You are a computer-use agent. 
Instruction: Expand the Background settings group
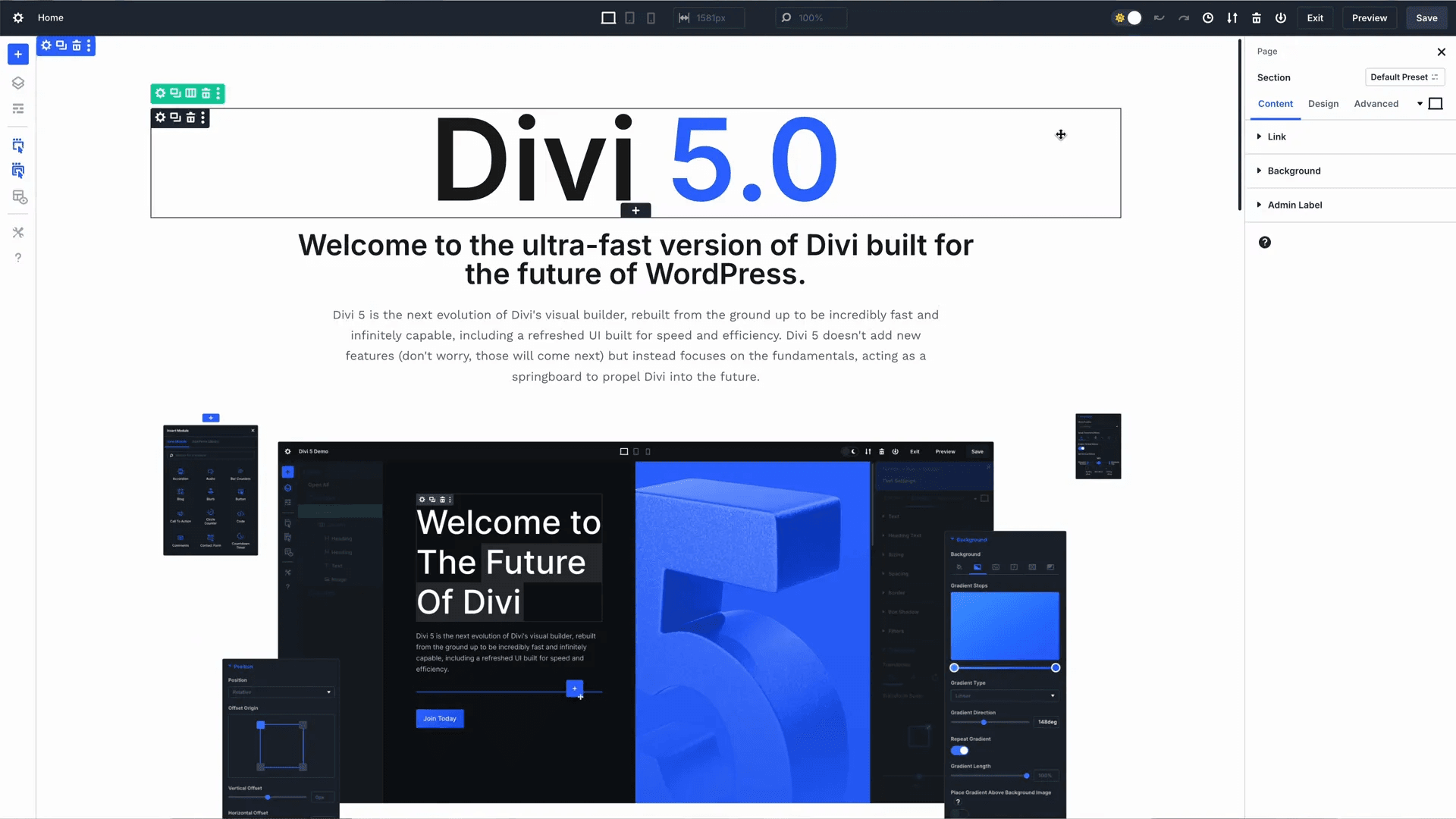tap(1294, 171)
